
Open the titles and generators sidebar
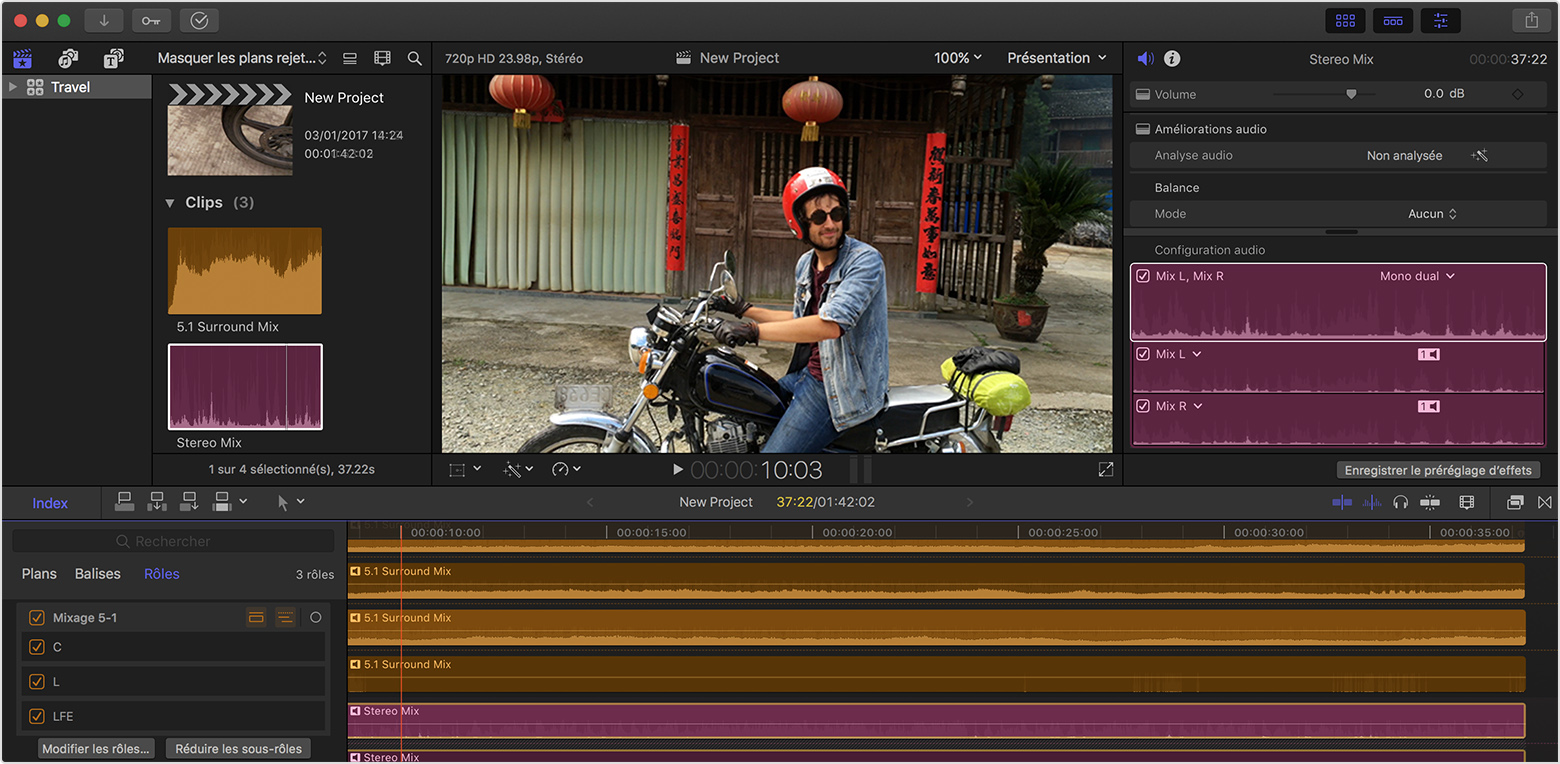(113, 58)
